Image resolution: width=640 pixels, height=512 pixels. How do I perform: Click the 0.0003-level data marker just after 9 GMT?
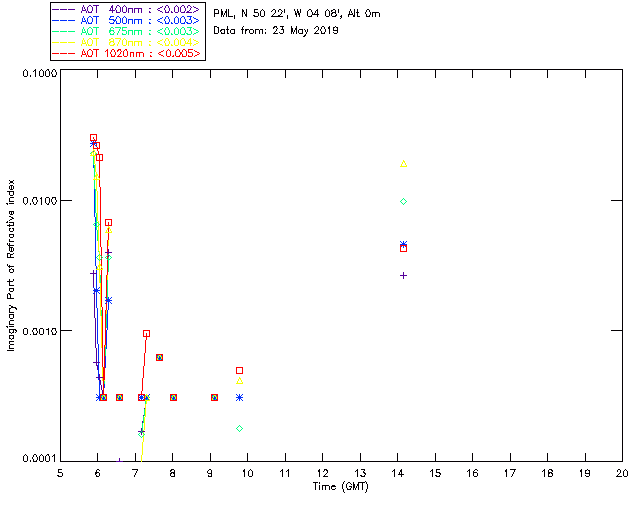pyautogui.click(x=214, y=398)
